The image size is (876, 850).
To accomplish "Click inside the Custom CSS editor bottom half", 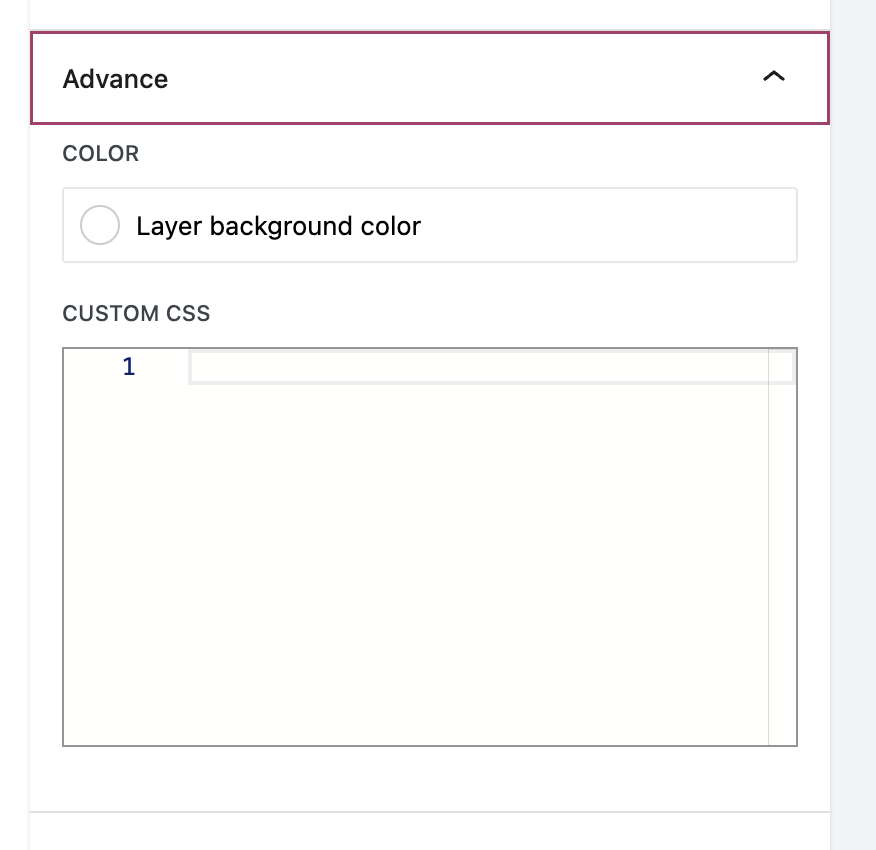I will tap(430, 650).
